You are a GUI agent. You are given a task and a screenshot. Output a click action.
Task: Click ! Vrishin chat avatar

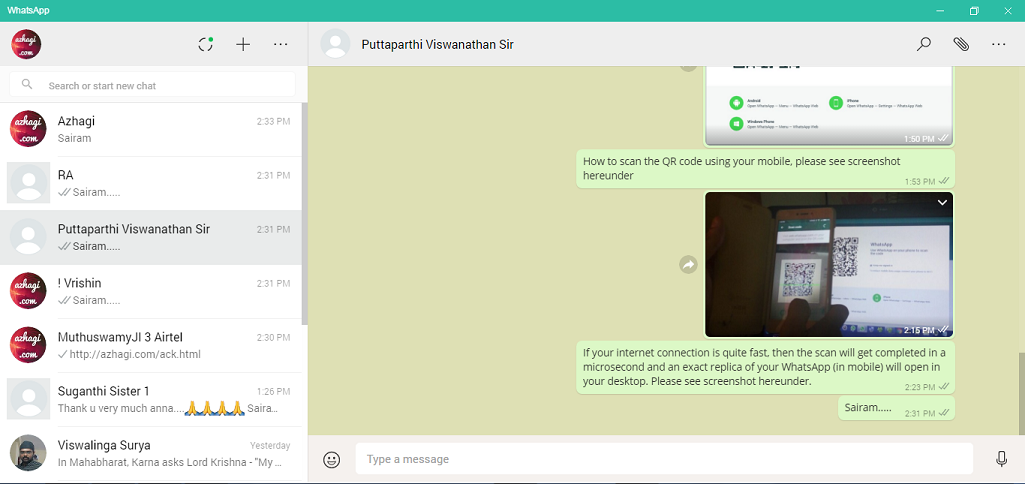(27, 291)
